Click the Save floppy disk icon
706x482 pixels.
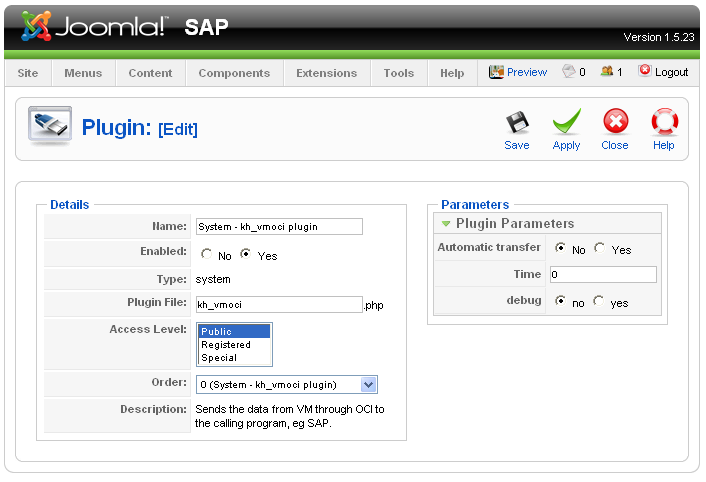[517, 124]
